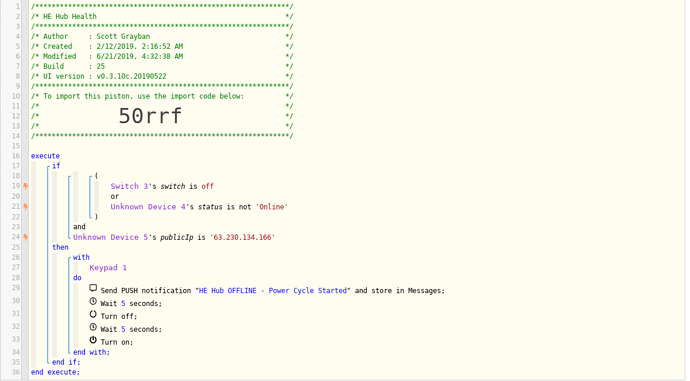Screen dimensions: 690x381
Task: Click the clock icon on line 30
Action: tap(93, 301)
